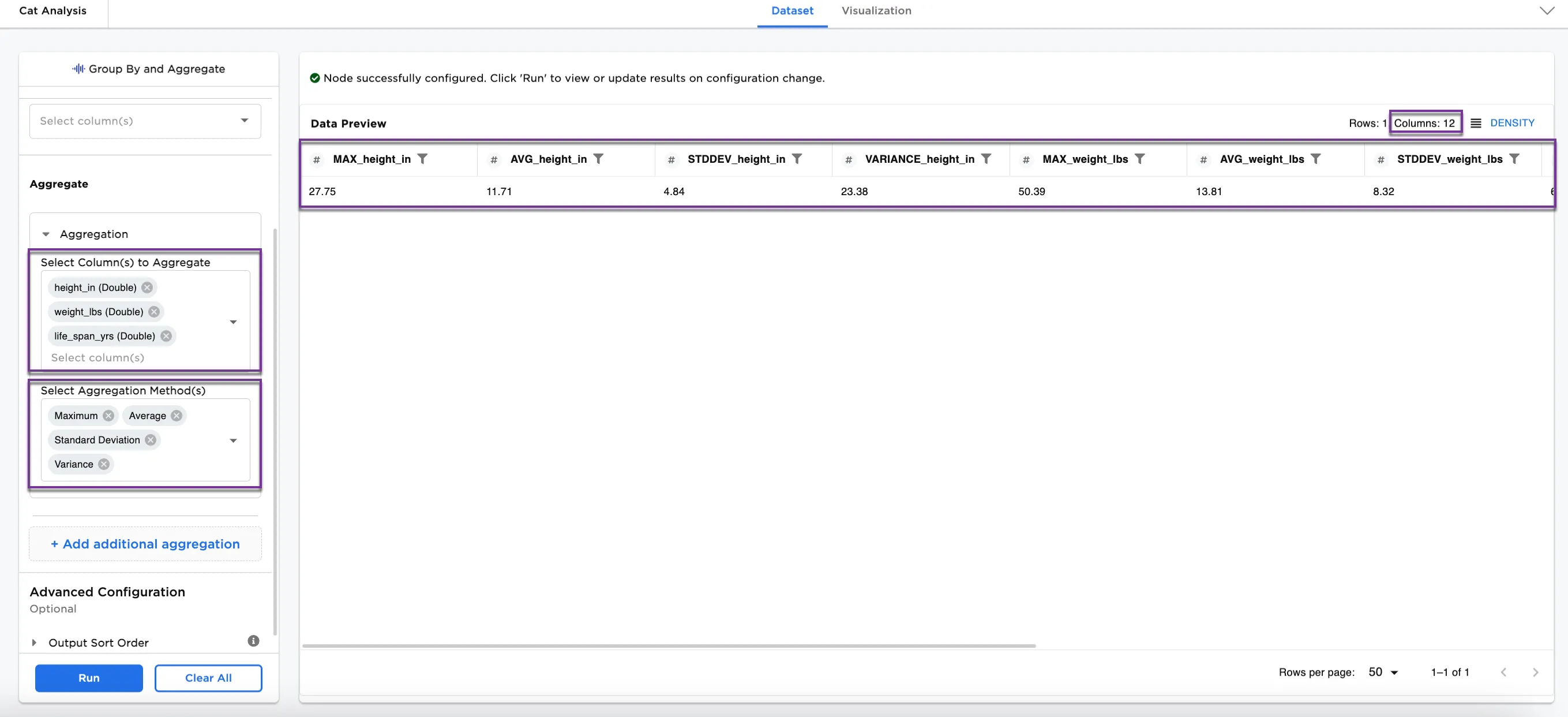
Task: Remove the Maximum aggregation method chip
Action: [x=108, y=416]
